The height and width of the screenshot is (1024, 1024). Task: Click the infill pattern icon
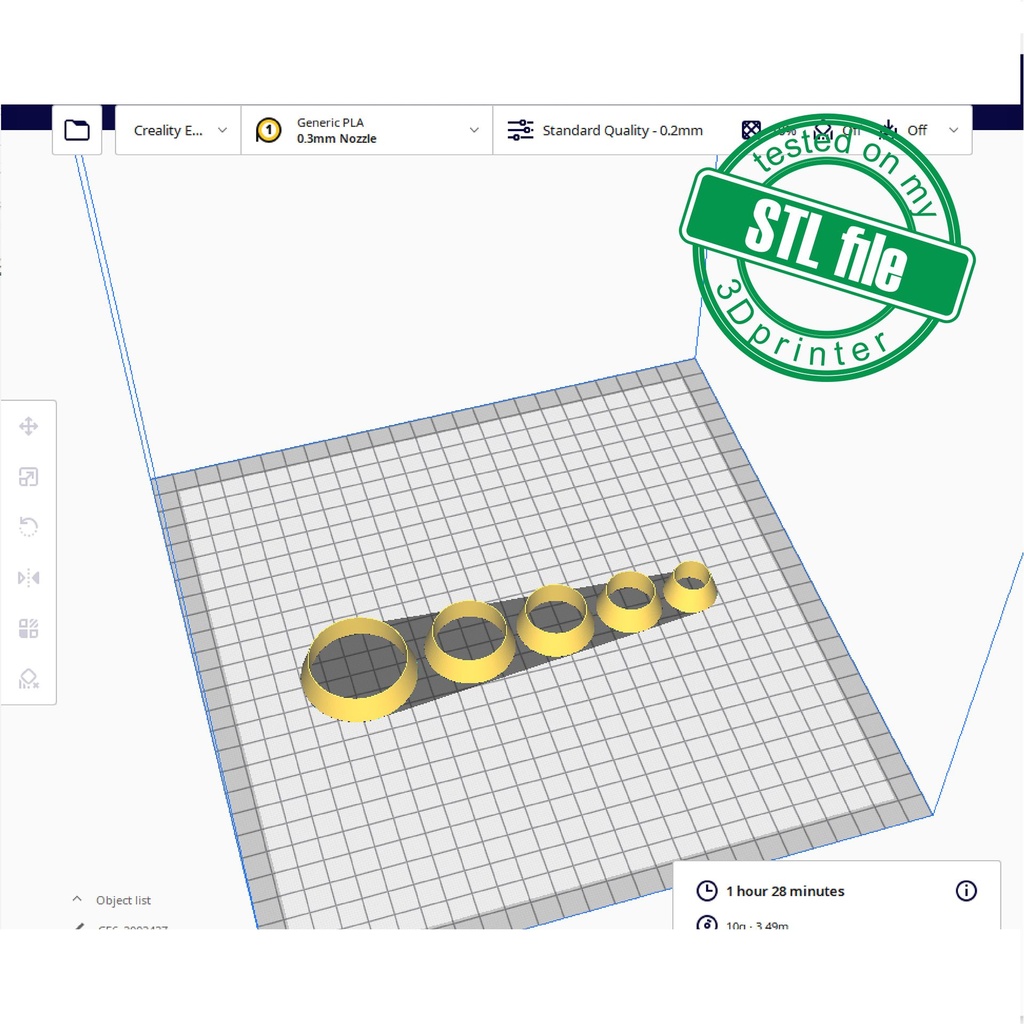751,130
